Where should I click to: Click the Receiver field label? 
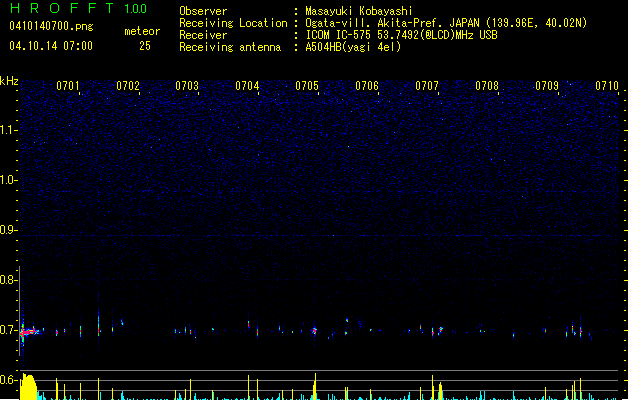click(203, 35)
